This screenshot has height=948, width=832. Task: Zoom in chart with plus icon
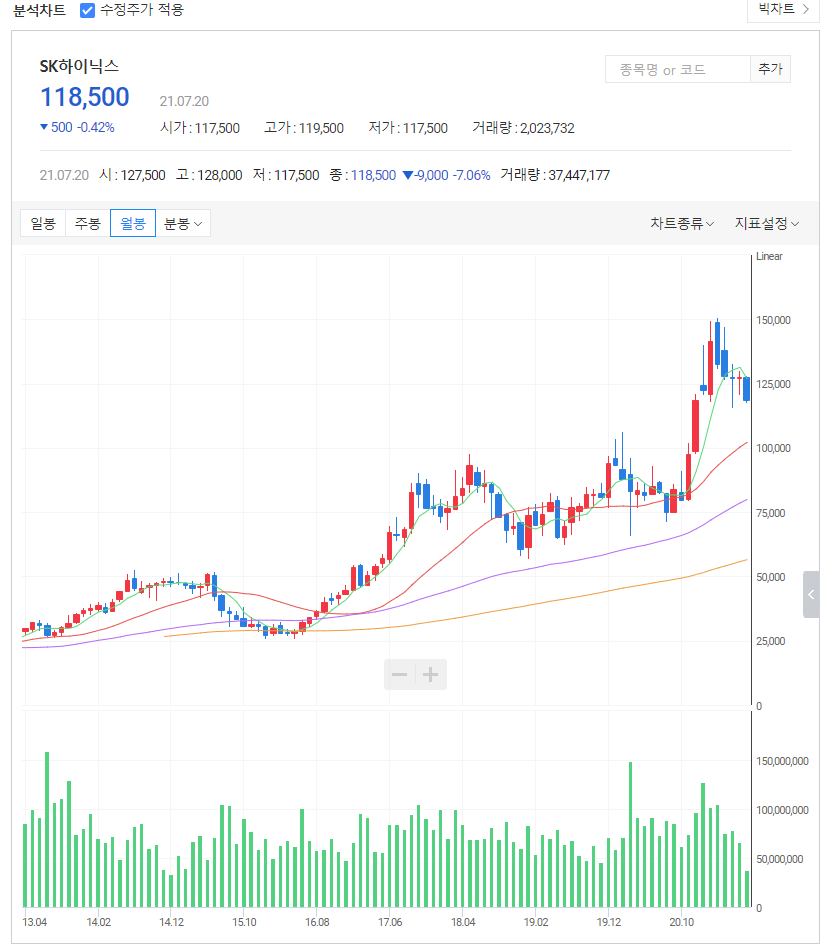(x=431, y=675)
